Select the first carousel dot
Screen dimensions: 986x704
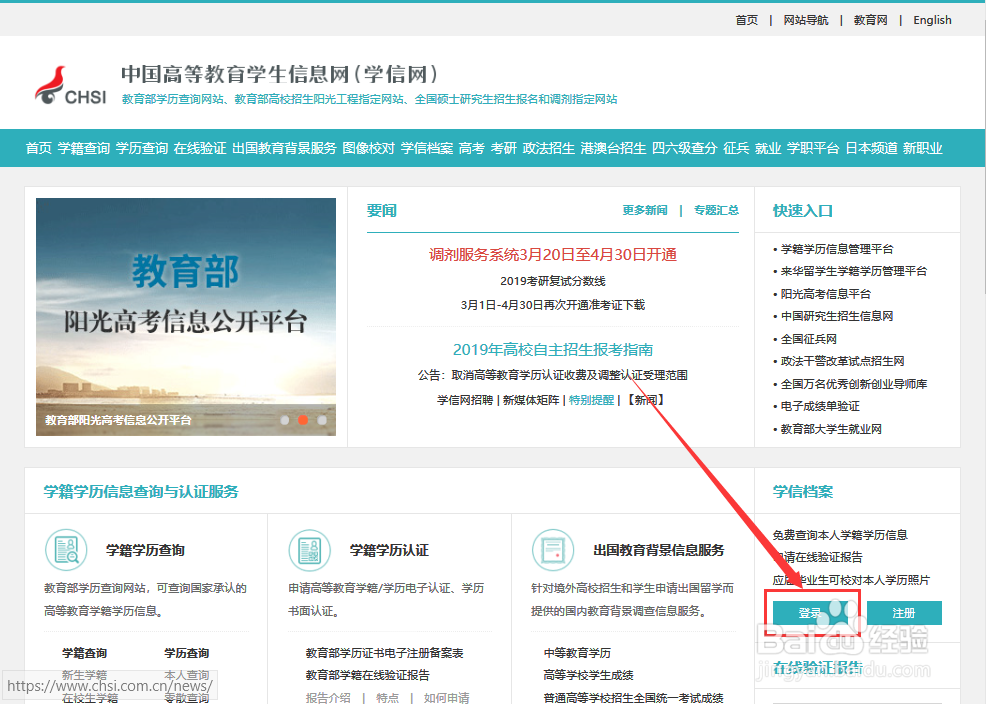click(x=285, y=420)
